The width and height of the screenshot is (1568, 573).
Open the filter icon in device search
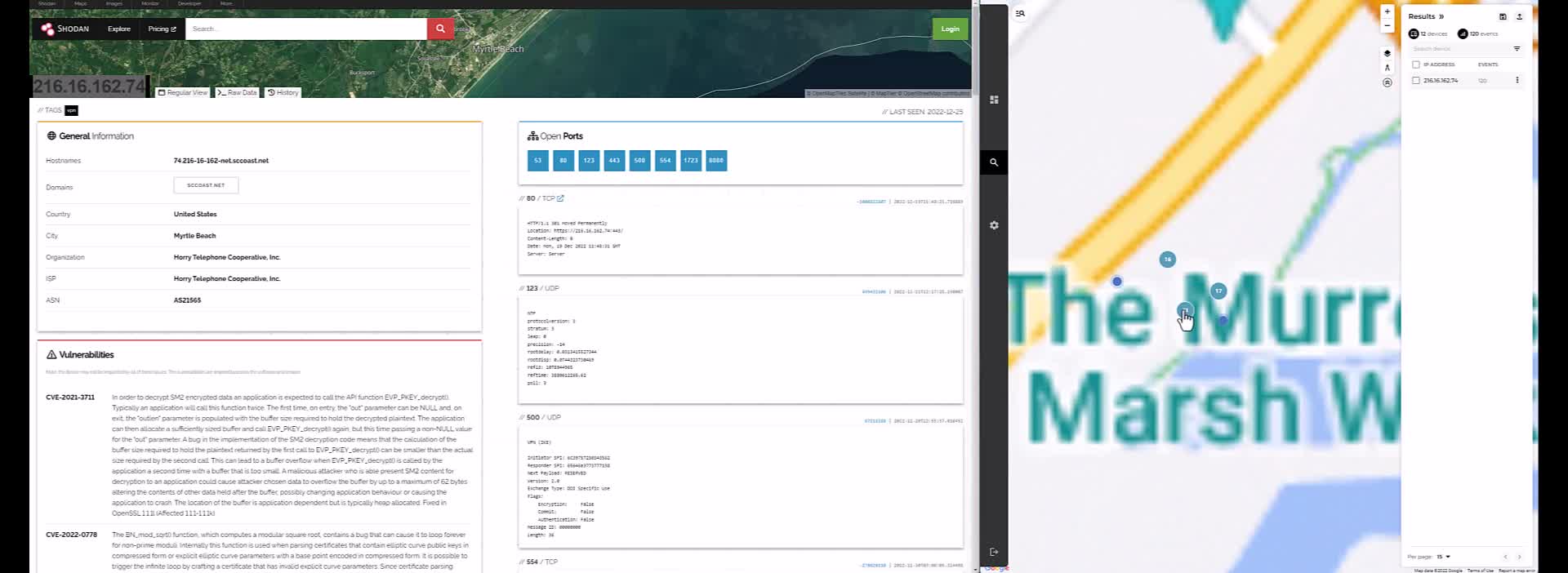pos(1517,49)
